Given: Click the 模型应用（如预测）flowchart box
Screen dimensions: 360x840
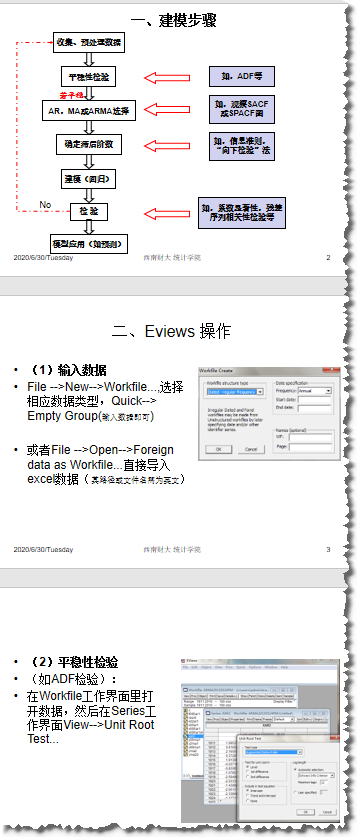Looking at the screenshot, I should (88, 244).
